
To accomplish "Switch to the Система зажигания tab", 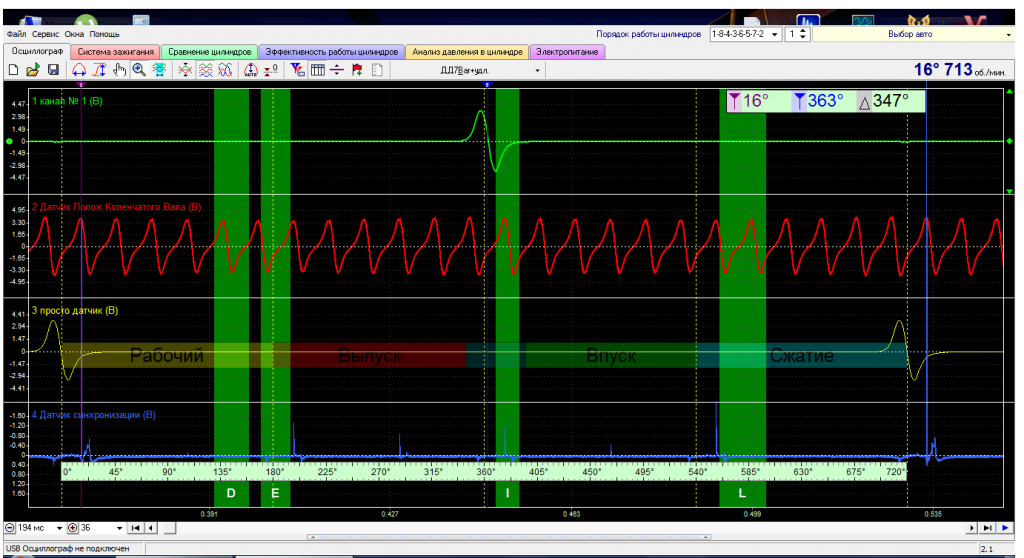I will tap(115, 52).
